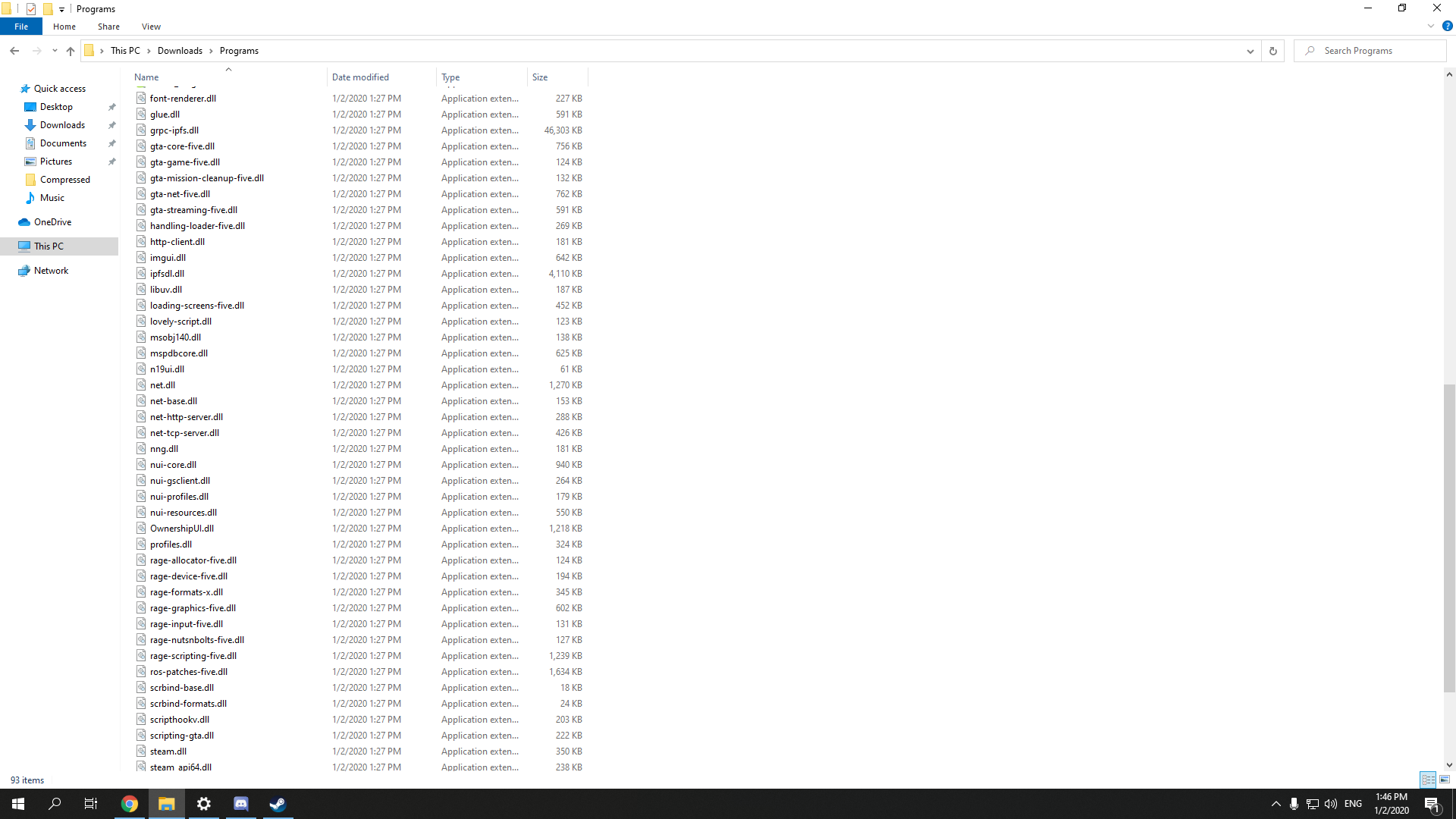Switch to details view in status bar
The width and height of the screenshot is (1456, 819).
1428,780
